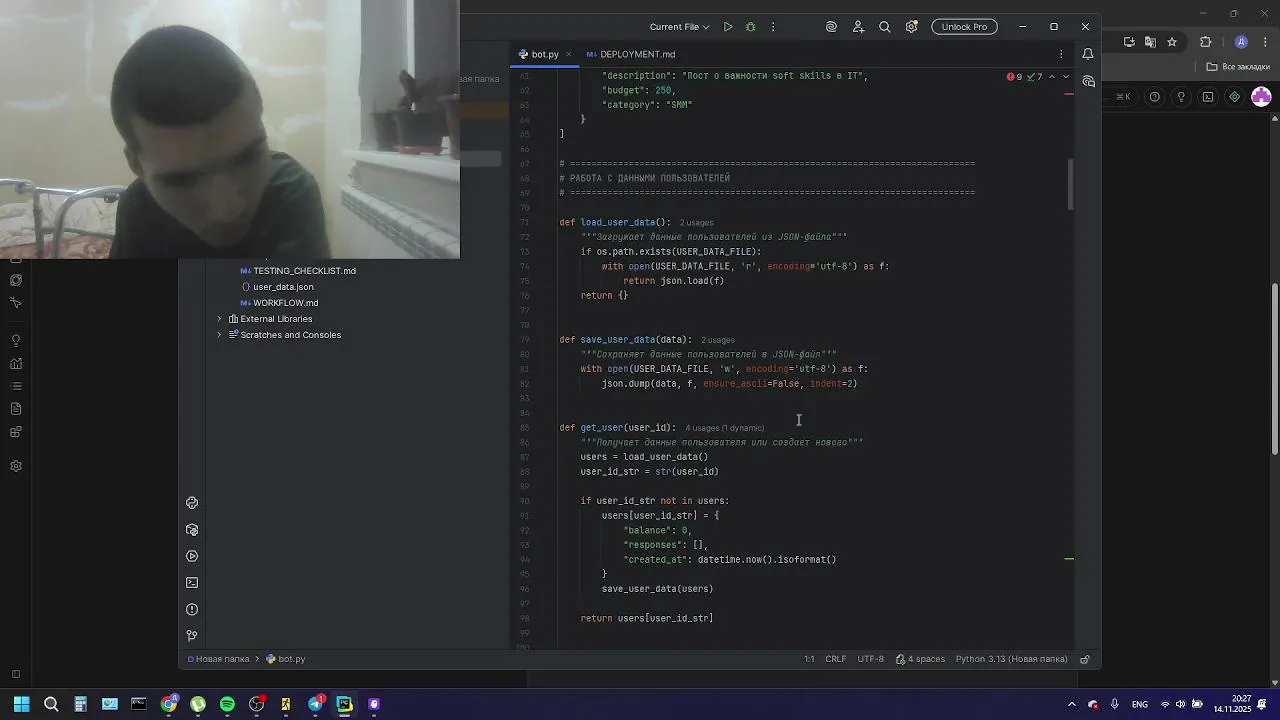1280x720 pixels.
Task: Click the cursor-arrow icon in the dark left sidebar
Action: coord(16,303)
